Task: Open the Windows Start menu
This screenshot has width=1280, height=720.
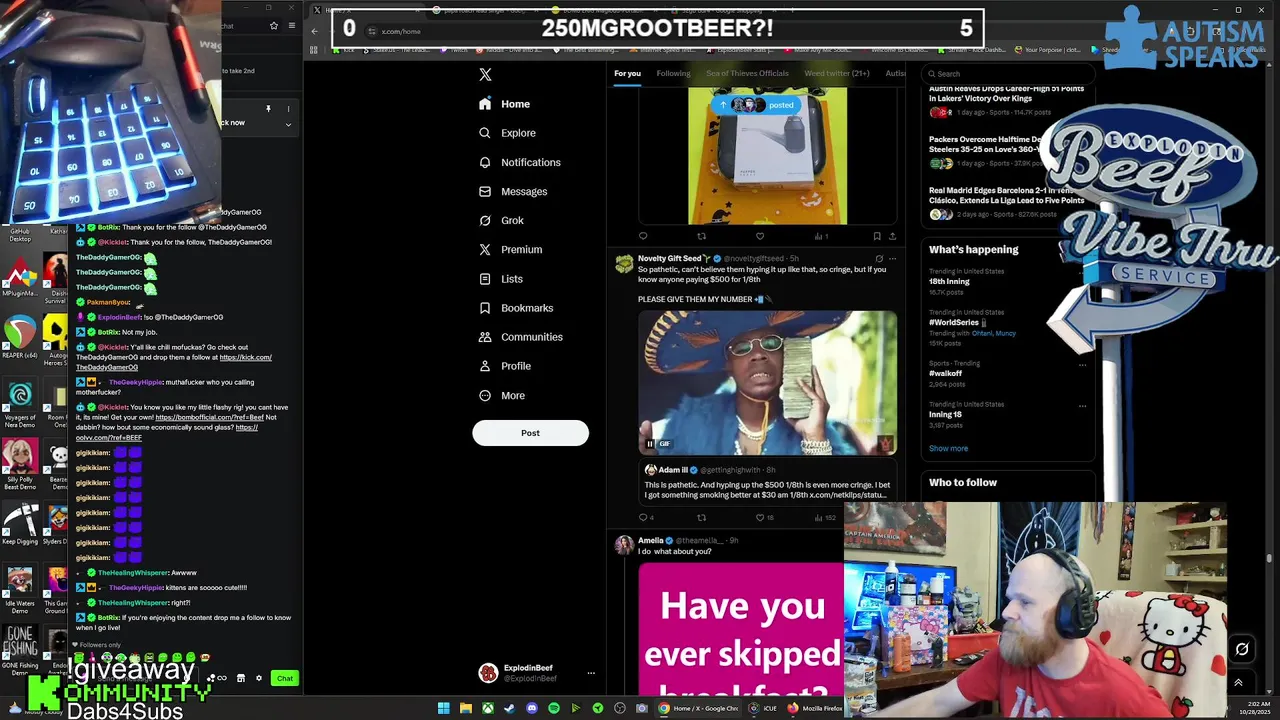Action: tap(443, 708)
